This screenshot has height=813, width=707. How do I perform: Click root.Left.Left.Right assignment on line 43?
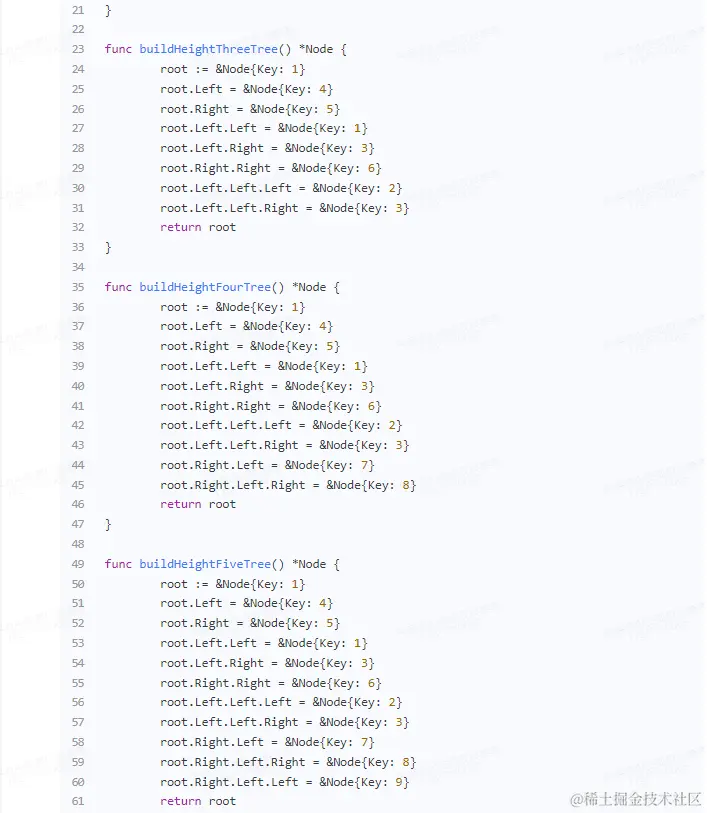(285, 445)
